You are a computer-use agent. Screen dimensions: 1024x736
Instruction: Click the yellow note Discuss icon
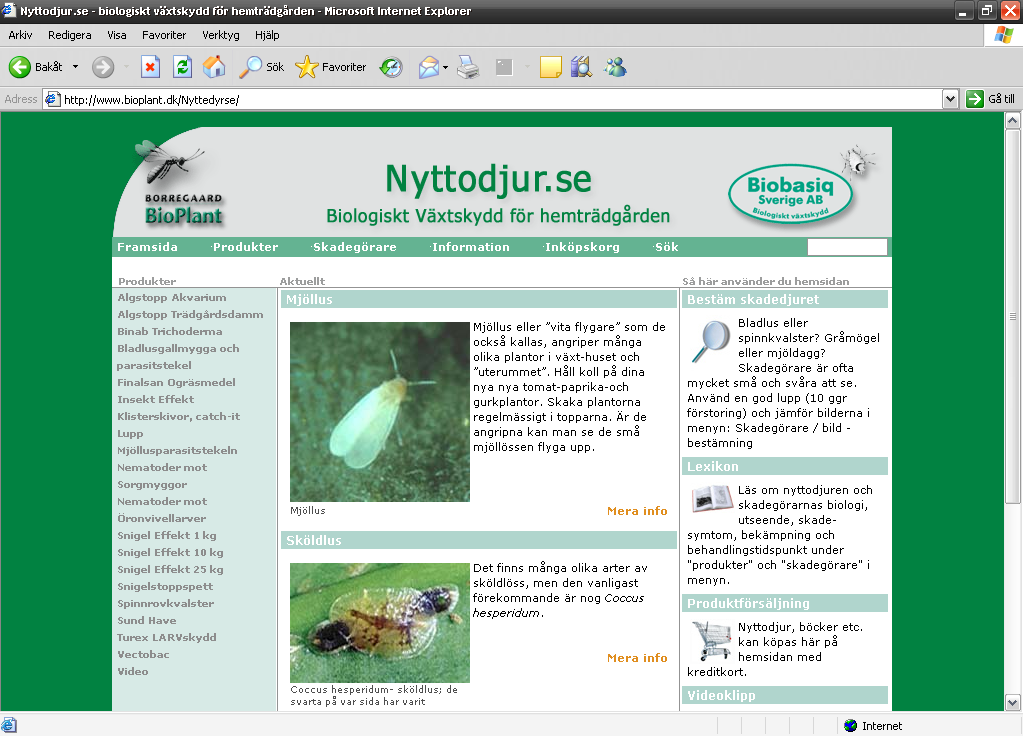551,67
